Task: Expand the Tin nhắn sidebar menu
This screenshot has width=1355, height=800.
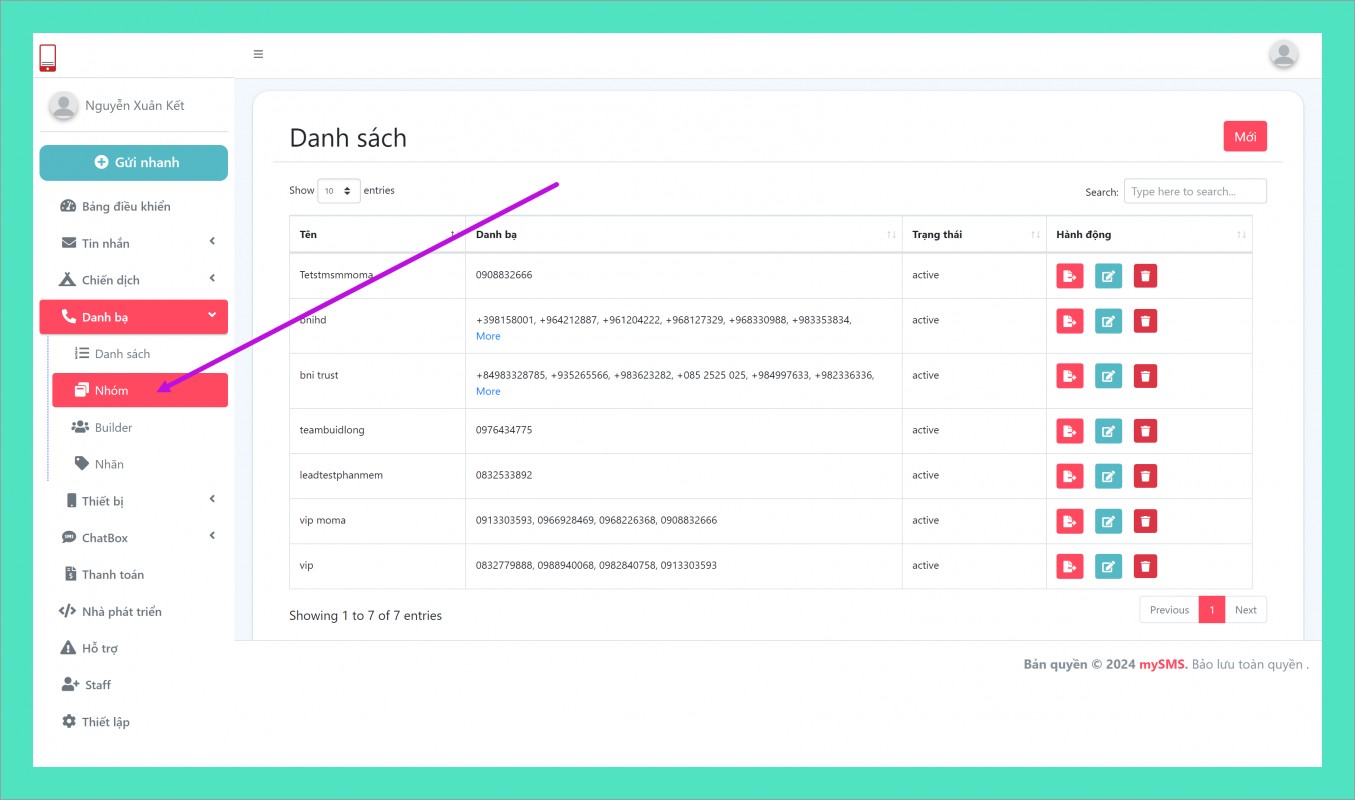Action: 133,243
